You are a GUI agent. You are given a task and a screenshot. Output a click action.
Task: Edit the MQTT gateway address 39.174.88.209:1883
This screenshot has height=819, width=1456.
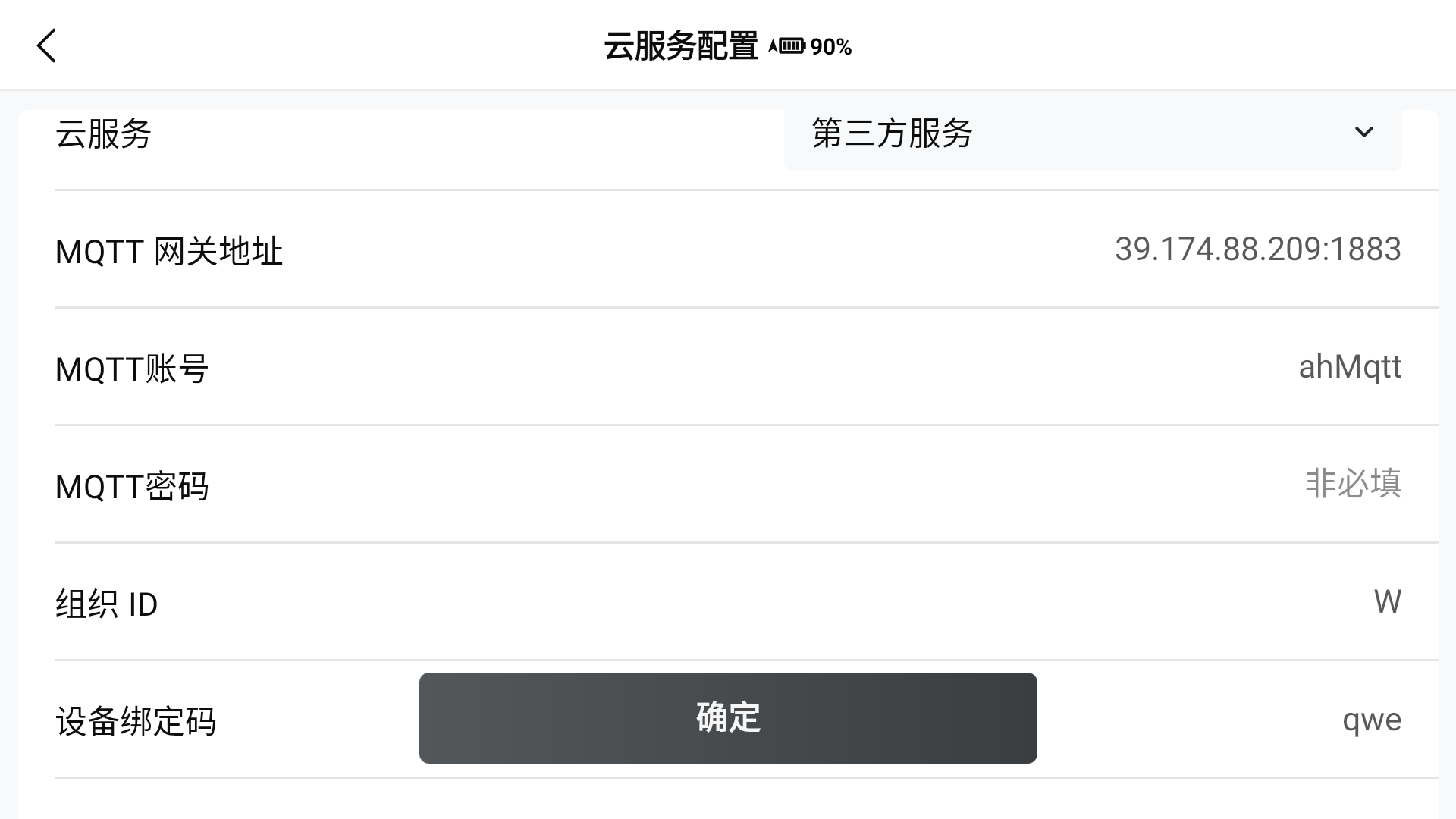coord(1257,249)
